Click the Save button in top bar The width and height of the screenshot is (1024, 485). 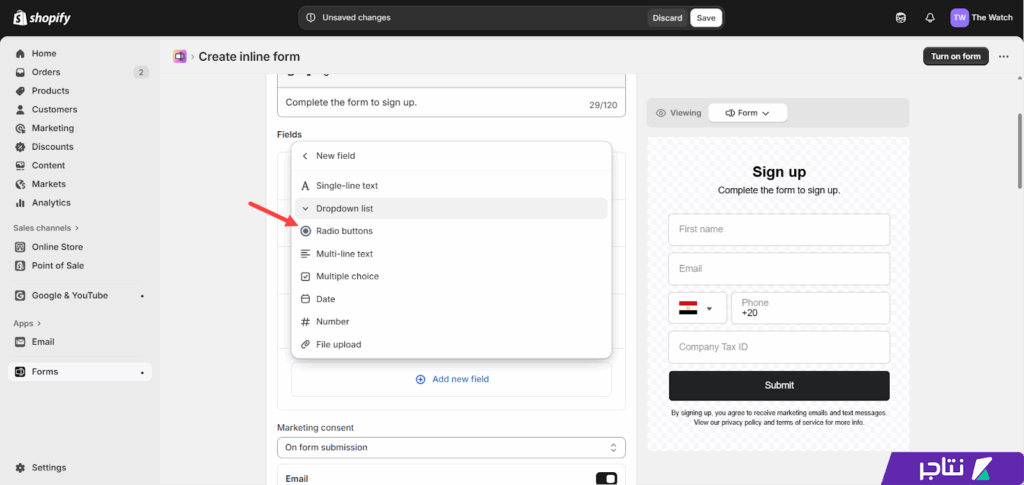click(x=706, y=18)
